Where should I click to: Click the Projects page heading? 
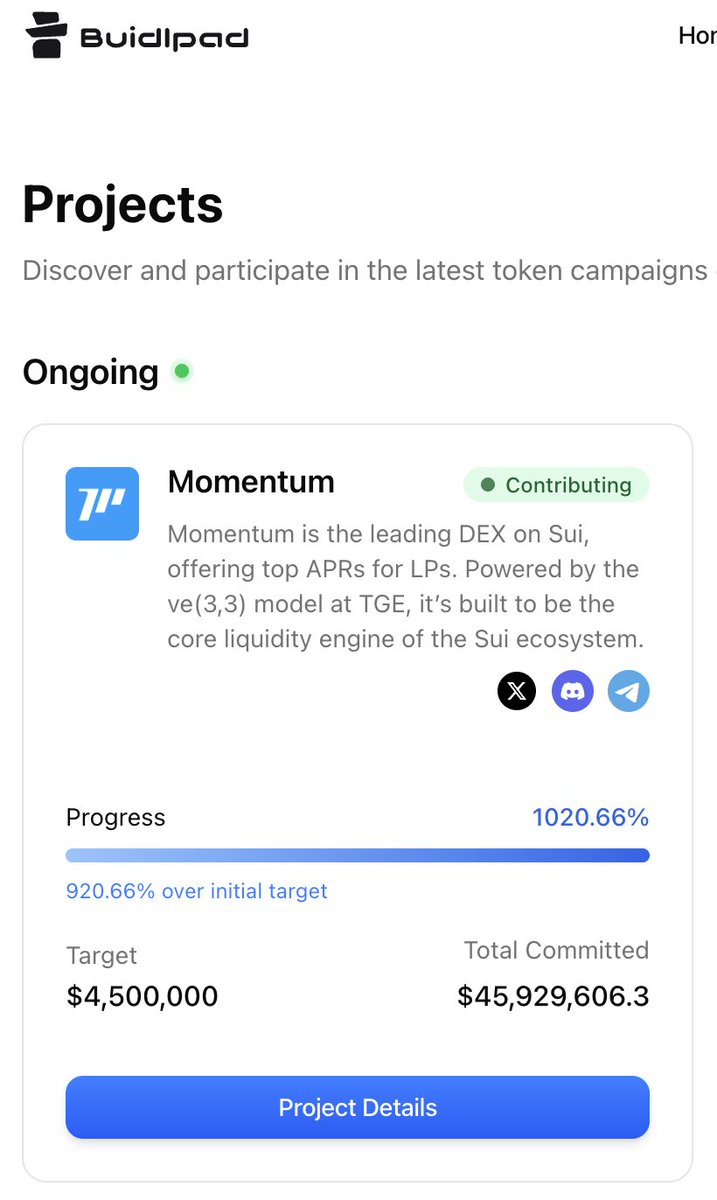click(123, 205)
